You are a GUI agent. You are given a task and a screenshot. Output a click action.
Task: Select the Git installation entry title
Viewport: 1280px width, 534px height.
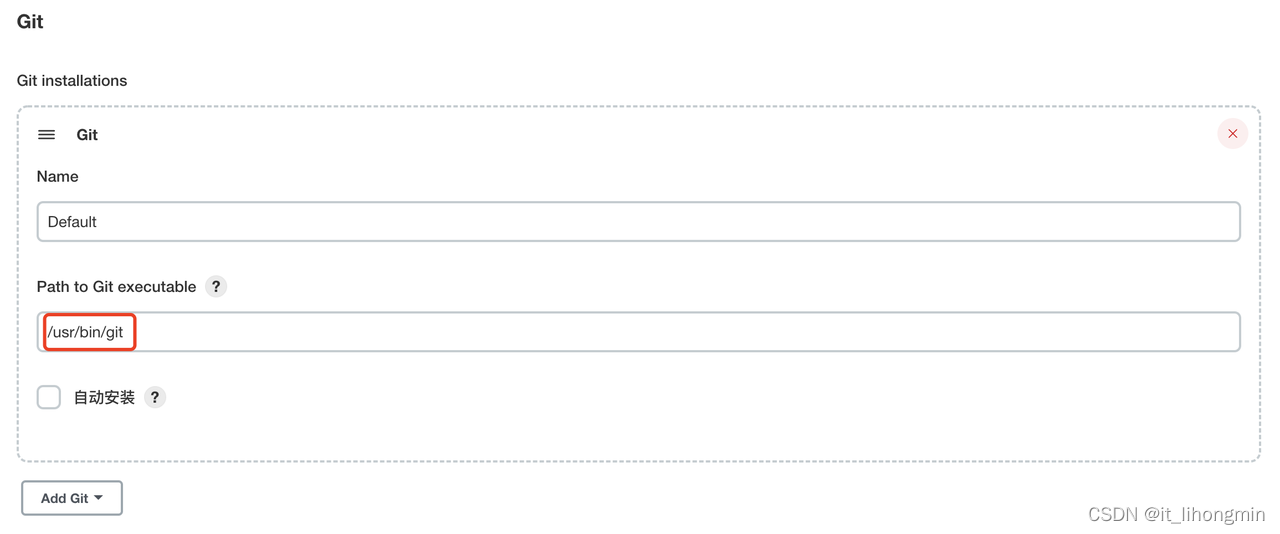[87, 135]
